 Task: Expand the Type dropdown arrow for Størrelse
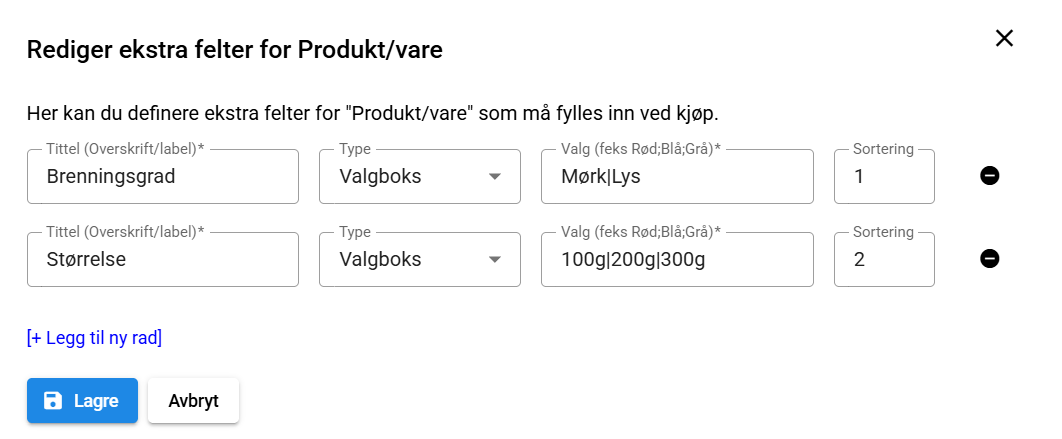pyautogui.click(x=494, y=260)
